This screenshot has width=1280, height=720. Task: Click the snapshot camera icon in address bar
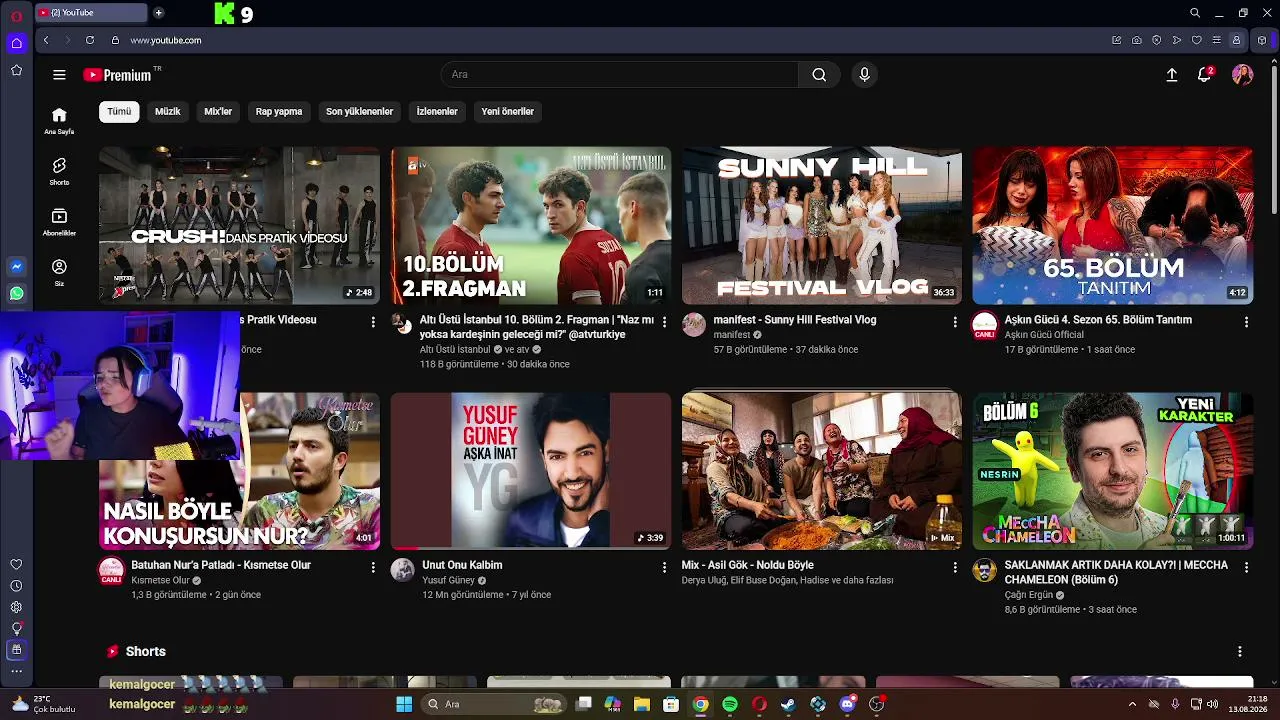1137,40
